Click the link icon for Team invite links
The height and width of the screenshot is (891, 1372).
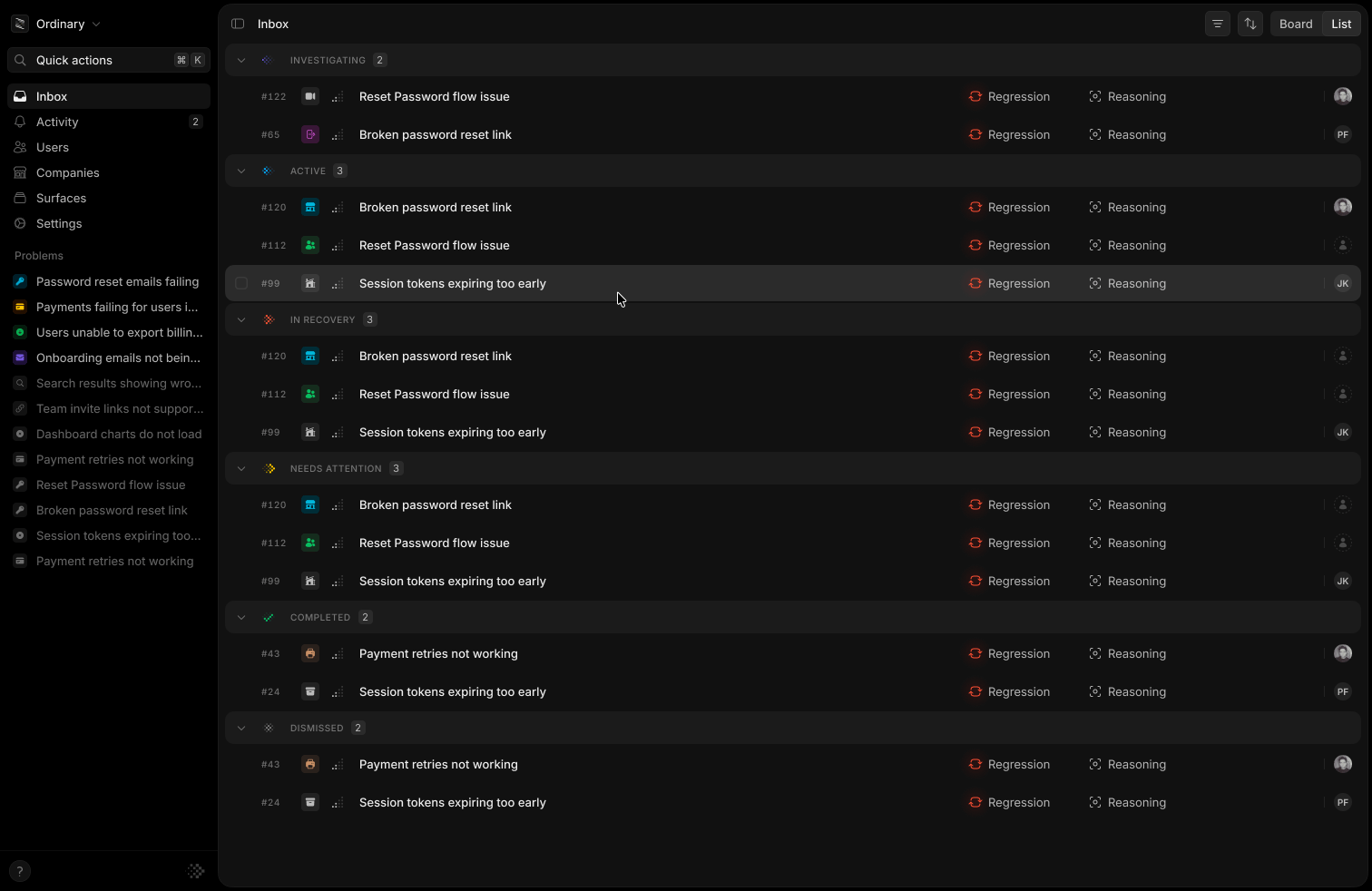point(20,408)
